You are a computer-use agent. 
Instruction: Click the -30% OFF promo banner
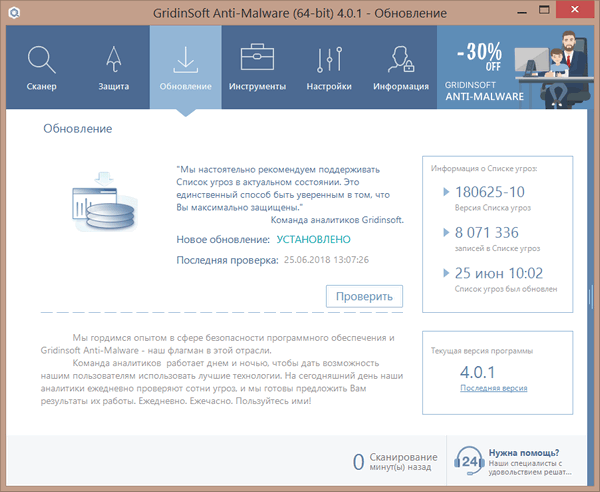click(x=515, y=67)
